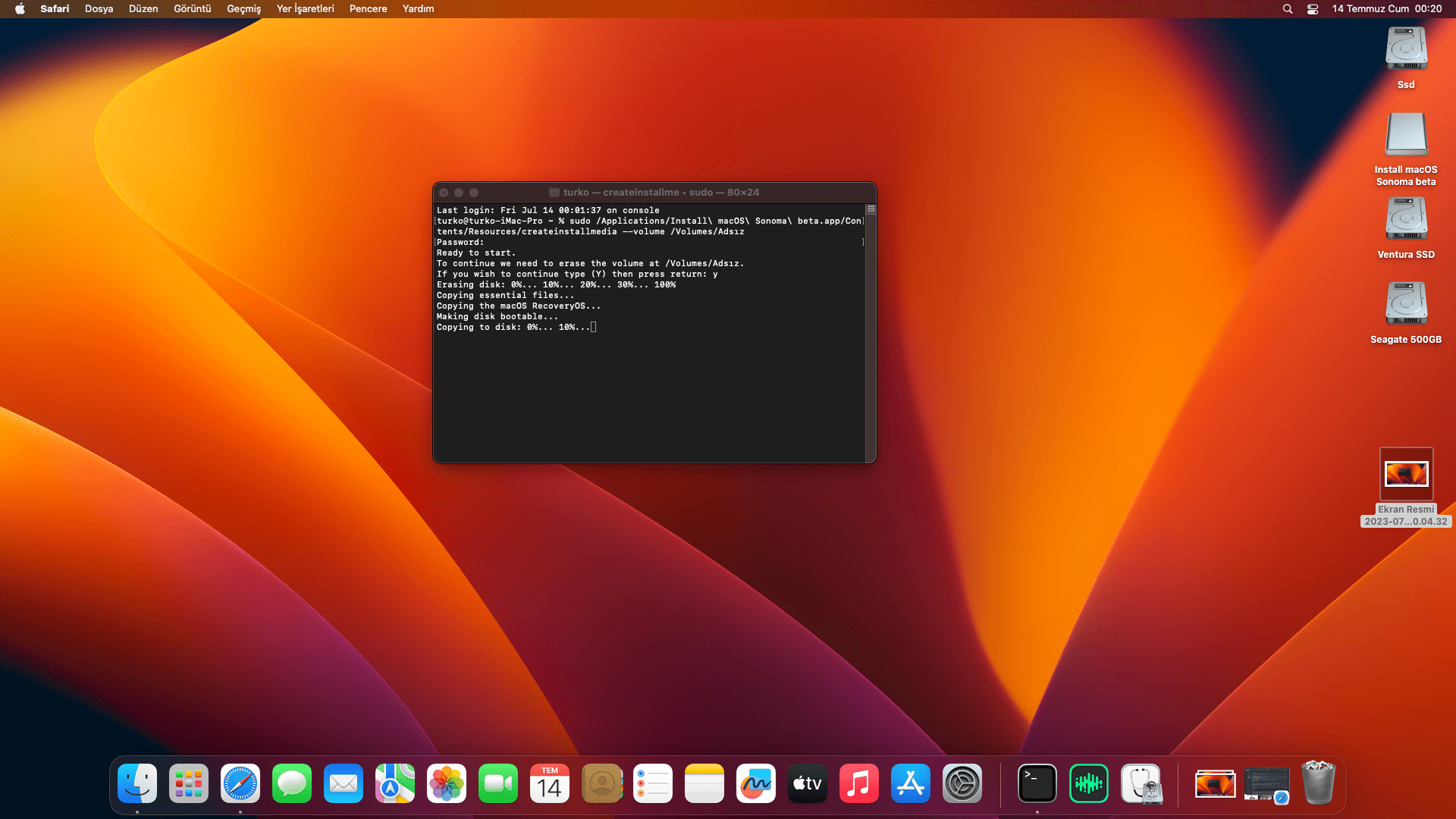This screenshot has height=819, width=1456.
Task: Open Spotlight search in menu bar
Action: [x=1287, y=9]
